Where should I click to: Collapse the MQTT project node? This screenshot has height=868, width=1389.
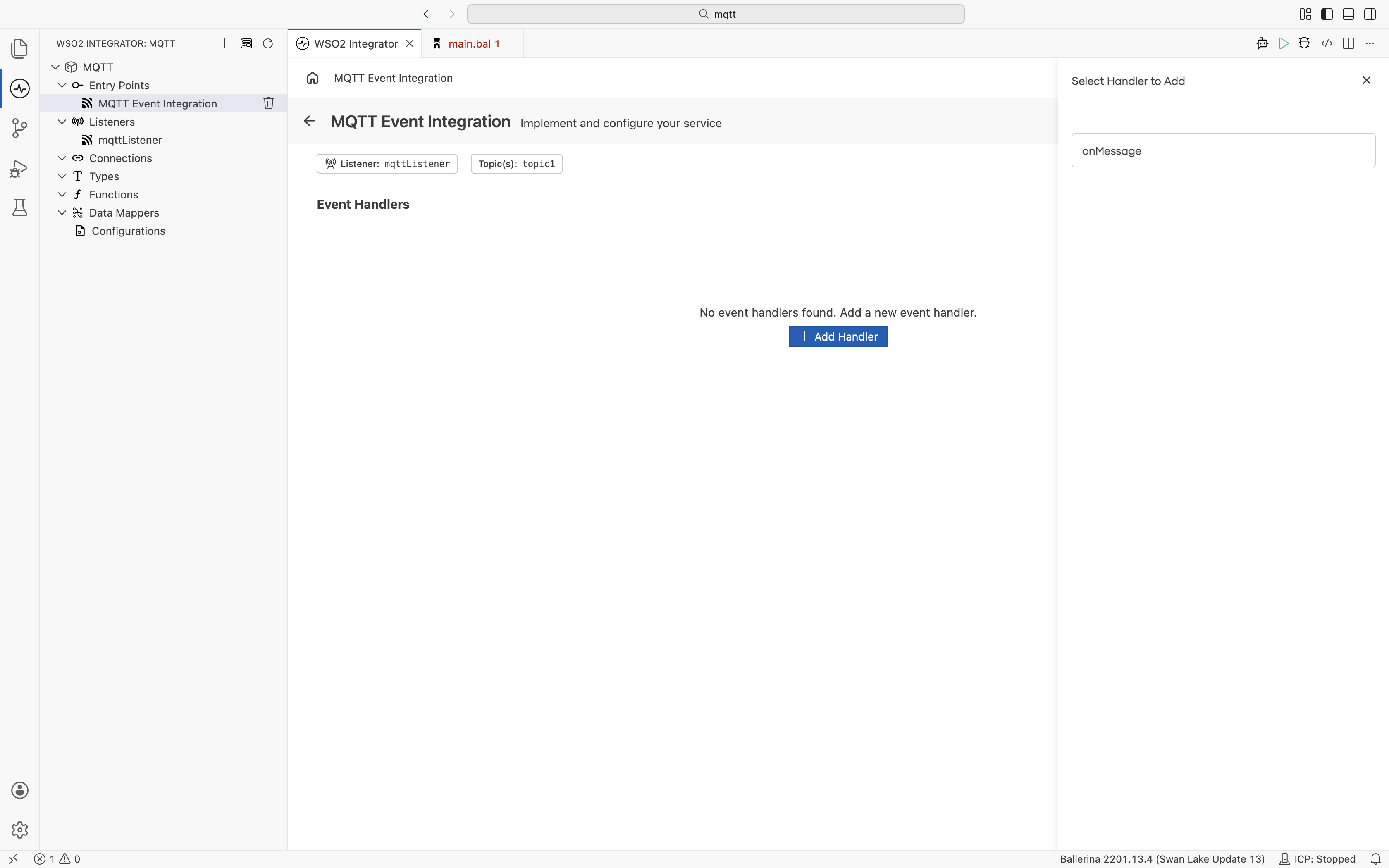tap(55, 67)
